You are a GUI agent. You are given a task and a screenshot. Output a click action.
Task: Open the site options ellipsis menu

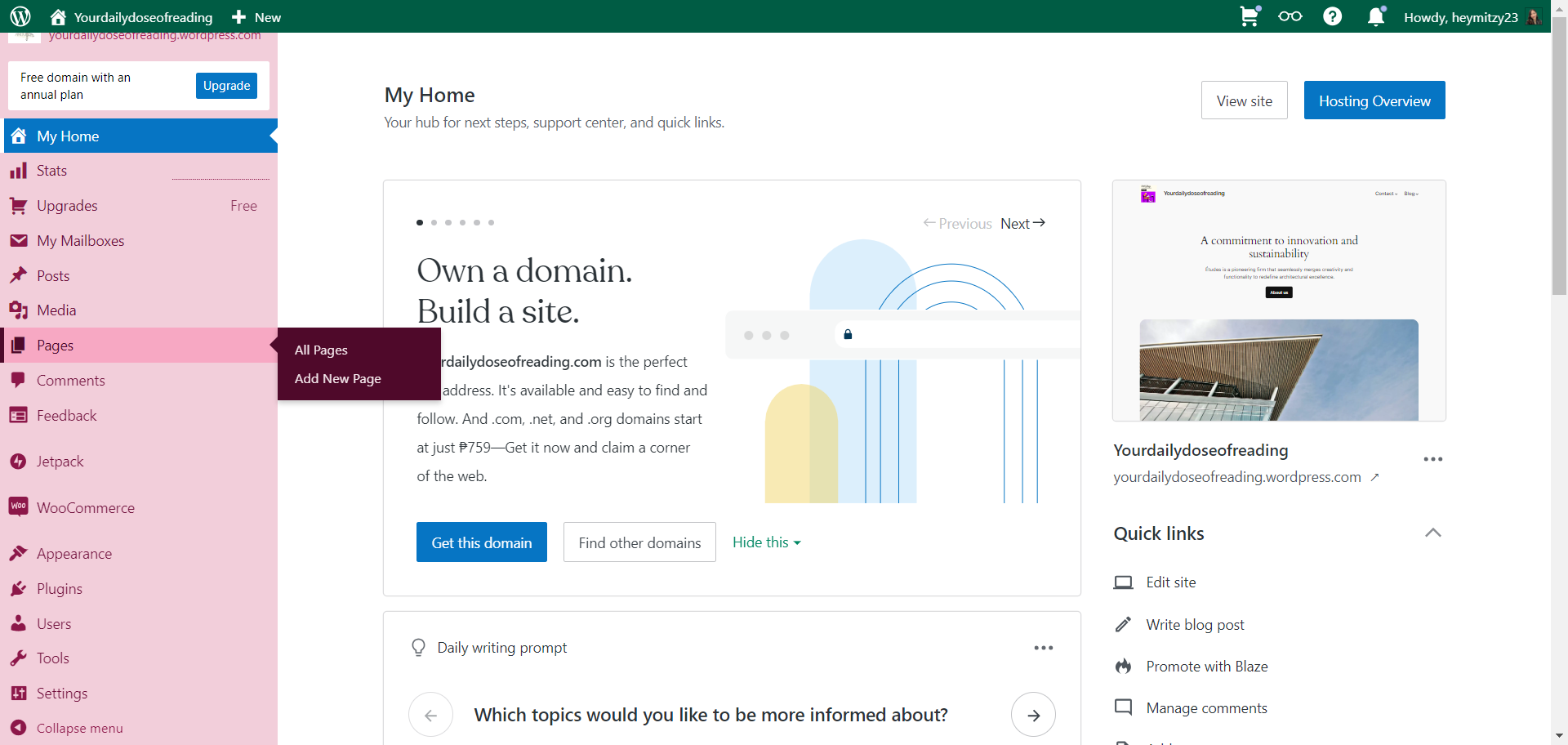(x=1433, y=459)
